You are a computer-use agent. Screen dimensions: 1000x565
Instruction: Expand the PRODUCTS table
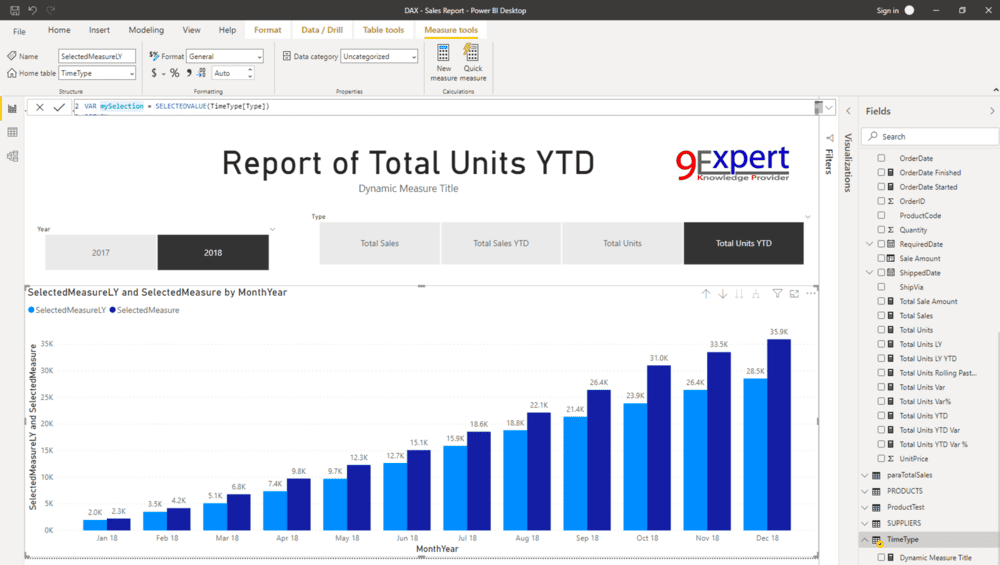pyautogui.click(x=865, y=491)
